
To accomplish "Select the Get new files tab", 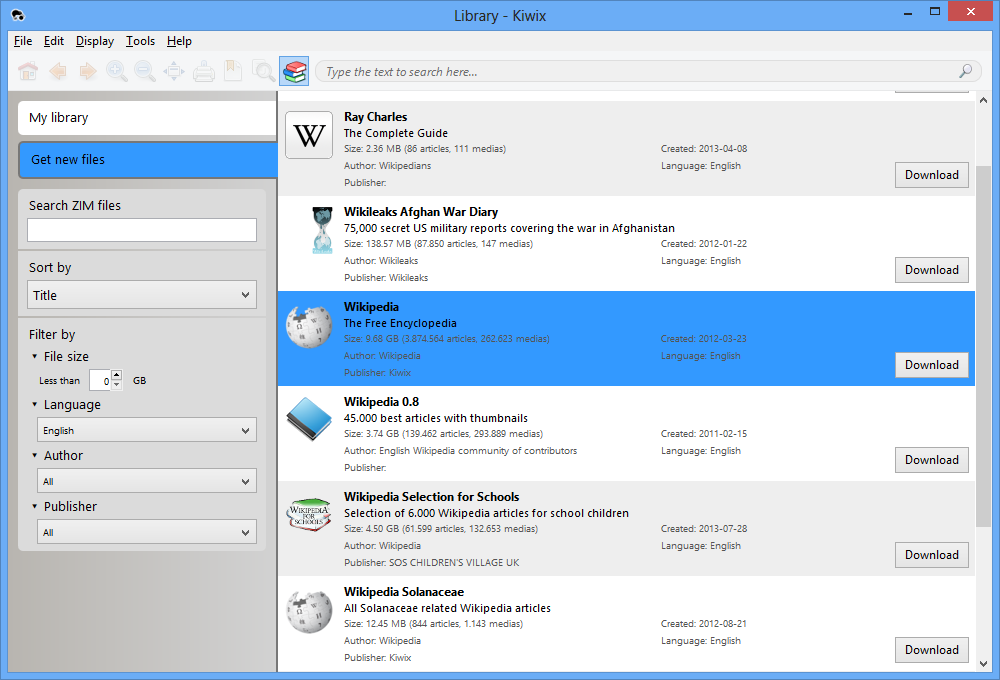I will click(x=147, y=159).
